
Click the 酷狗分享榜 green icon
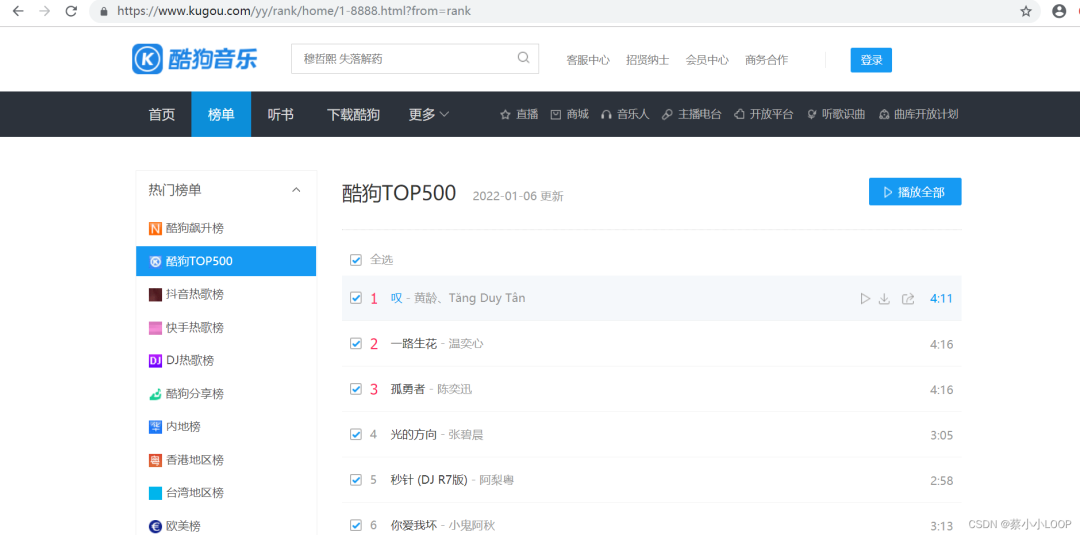(155, 394)
